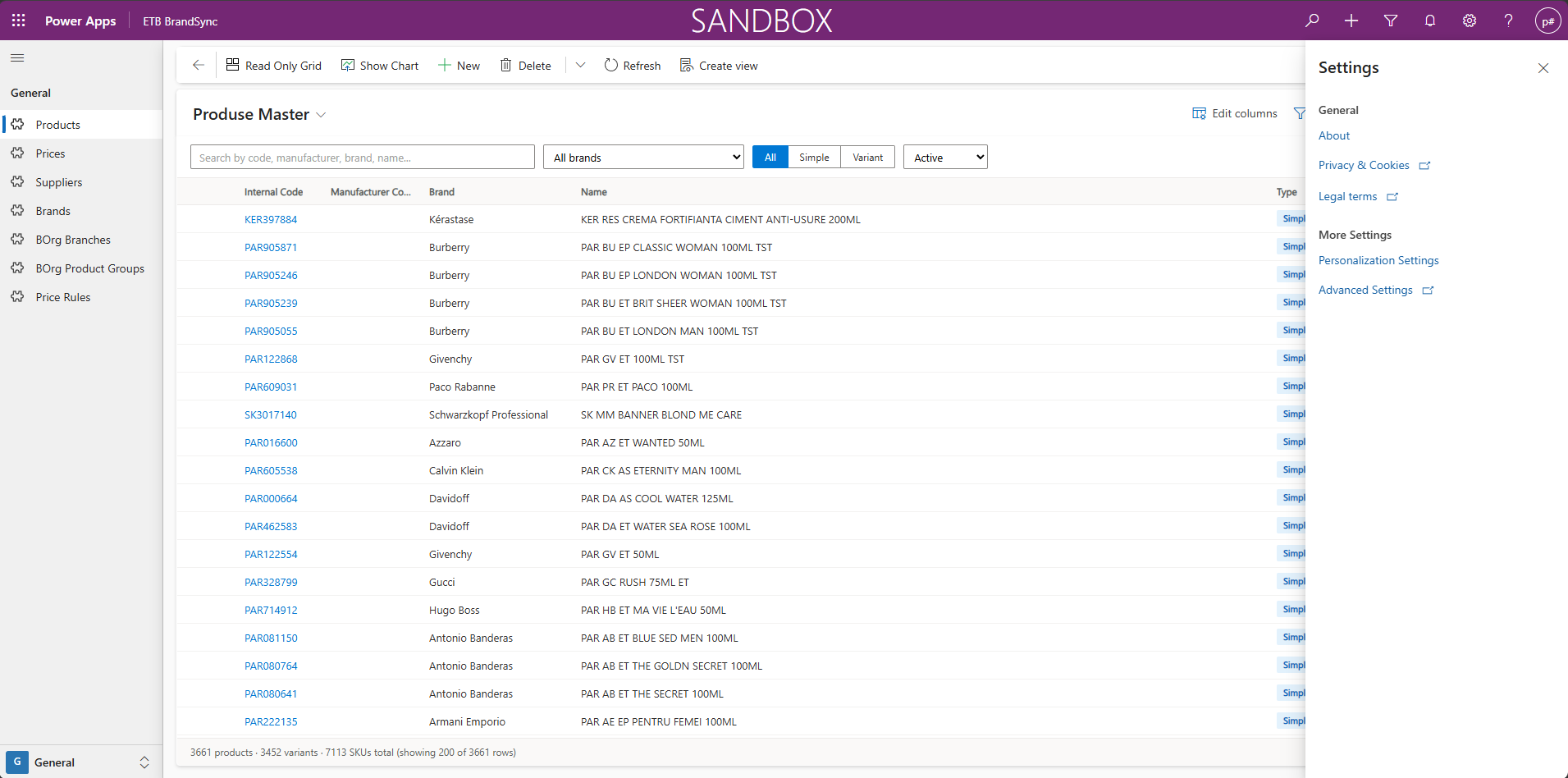Open the Power Apps app launcher waffle

[x=19, y=21]
